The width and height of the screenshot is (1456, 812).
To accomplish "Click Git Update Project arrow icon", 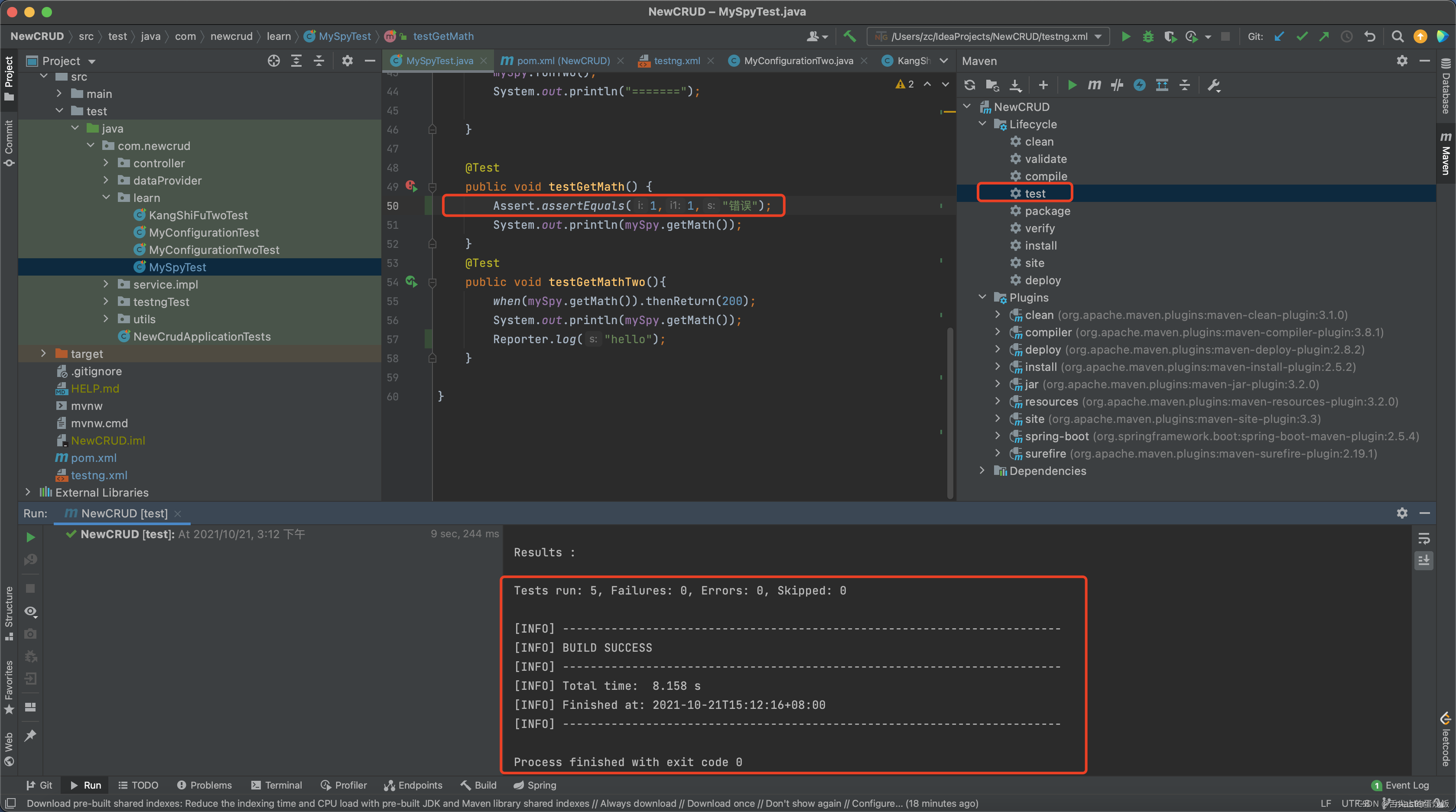I will pyautogui.click(x=1280, y=36).
